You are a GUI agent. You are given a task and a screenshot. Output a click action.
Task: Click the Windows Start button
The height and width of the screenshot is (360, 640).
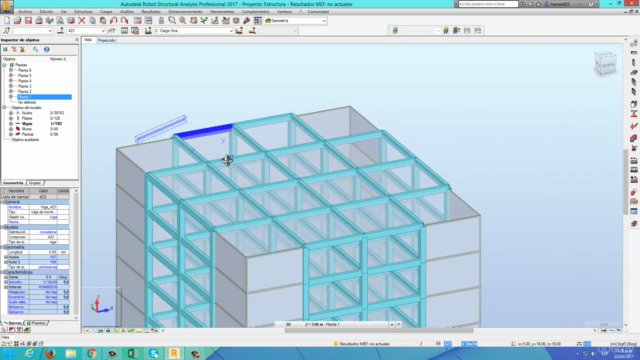click(x=9, y=353)
